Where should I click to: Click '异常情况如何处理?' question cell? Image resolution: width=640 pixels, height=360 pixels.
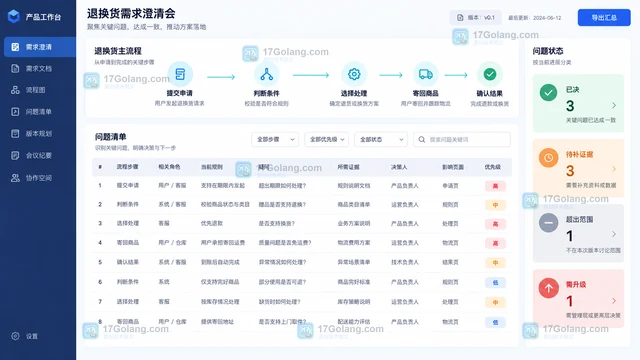(x=282, y=262)
